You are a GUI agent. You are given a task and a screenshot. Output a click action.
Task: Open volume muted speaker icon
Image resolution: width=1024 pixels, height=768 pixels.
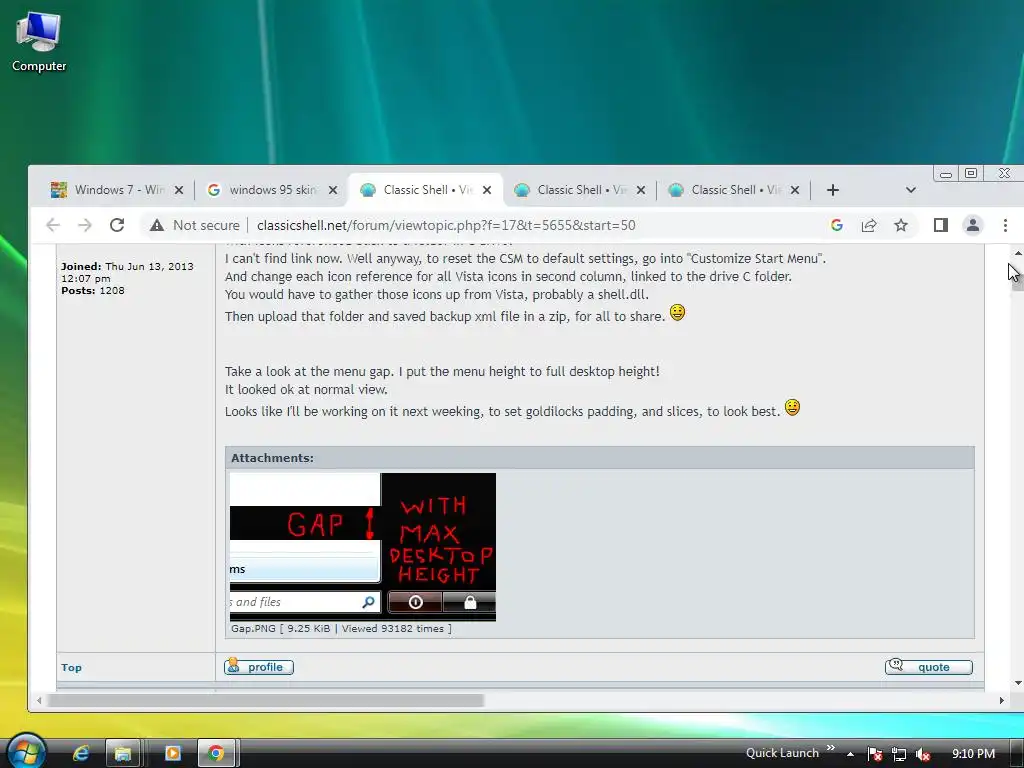(922, 754)
